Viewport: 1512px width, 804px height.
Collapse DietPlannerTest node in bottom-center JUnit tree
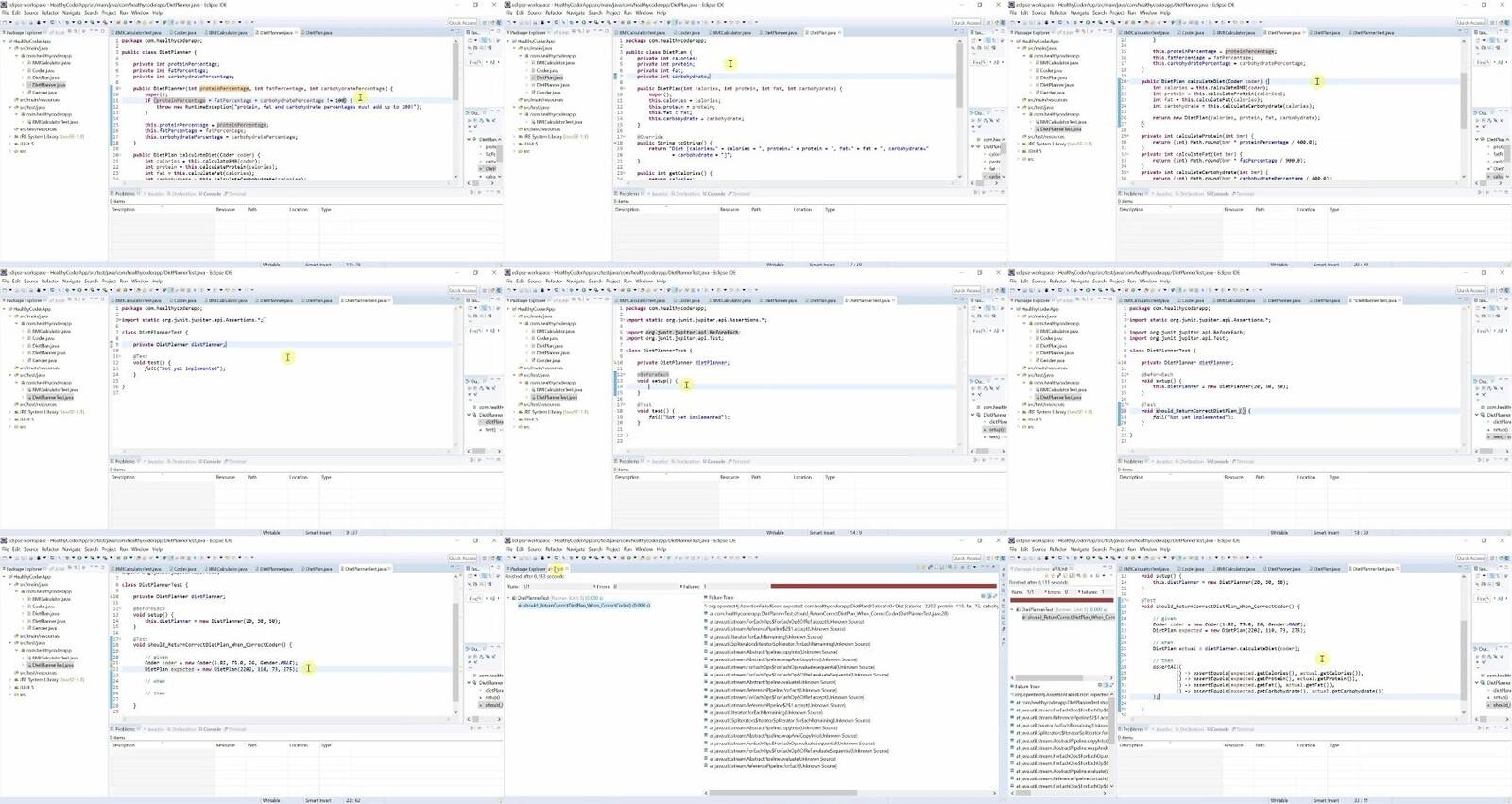[x=509, y=598]
